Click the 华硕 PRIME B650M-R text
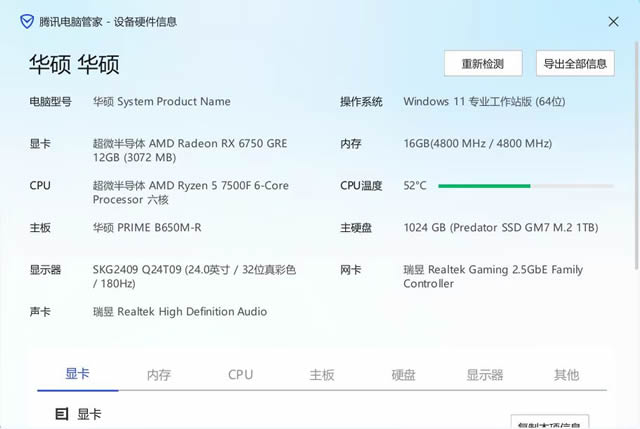 click(x=147, y=228)
